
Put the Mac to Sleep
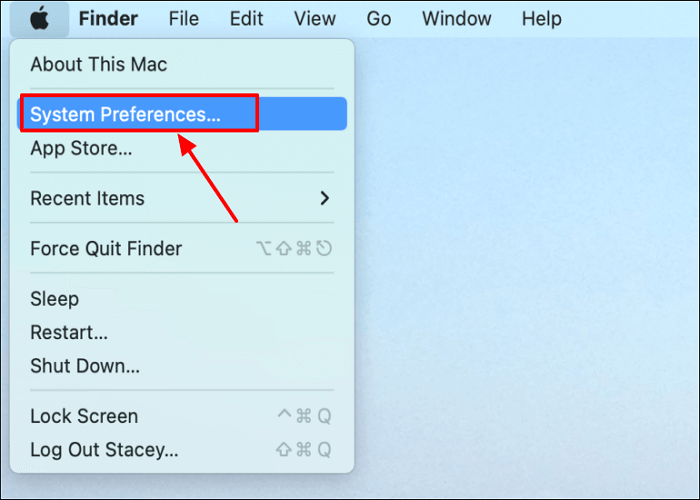click(x=54, y=299)
